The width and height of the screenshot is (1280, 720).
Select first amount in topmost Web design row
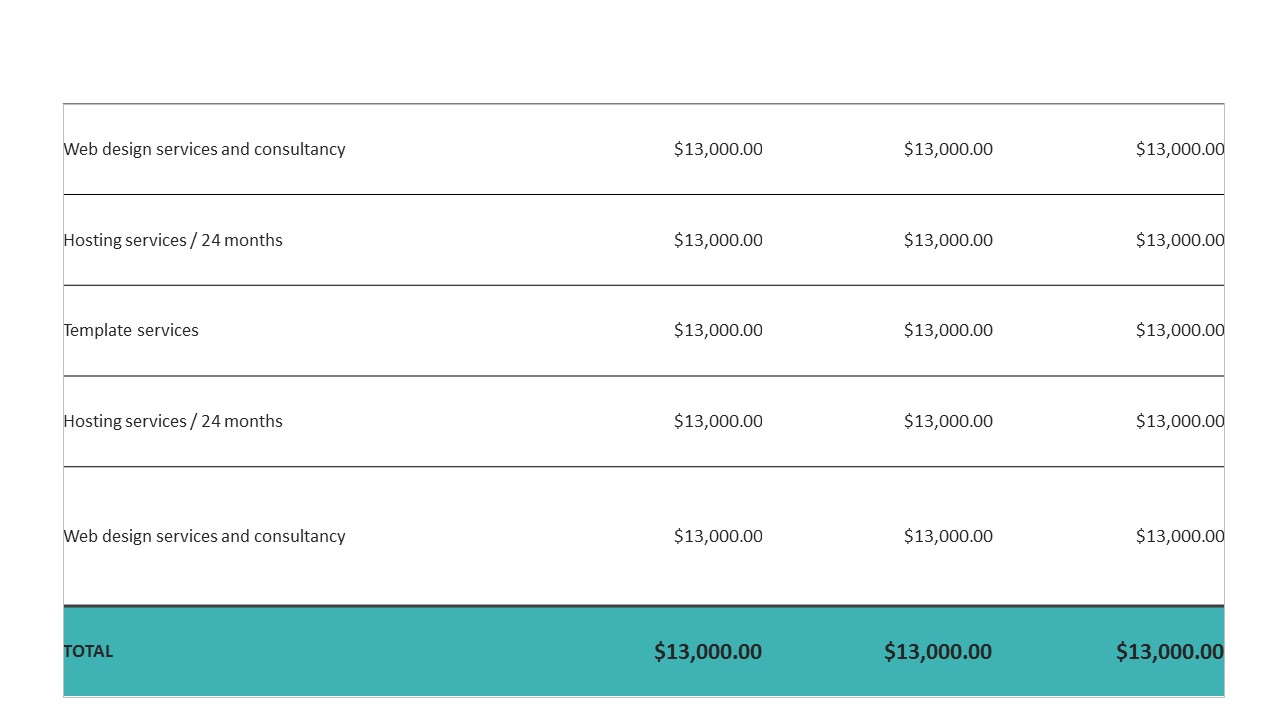[718, 149]
